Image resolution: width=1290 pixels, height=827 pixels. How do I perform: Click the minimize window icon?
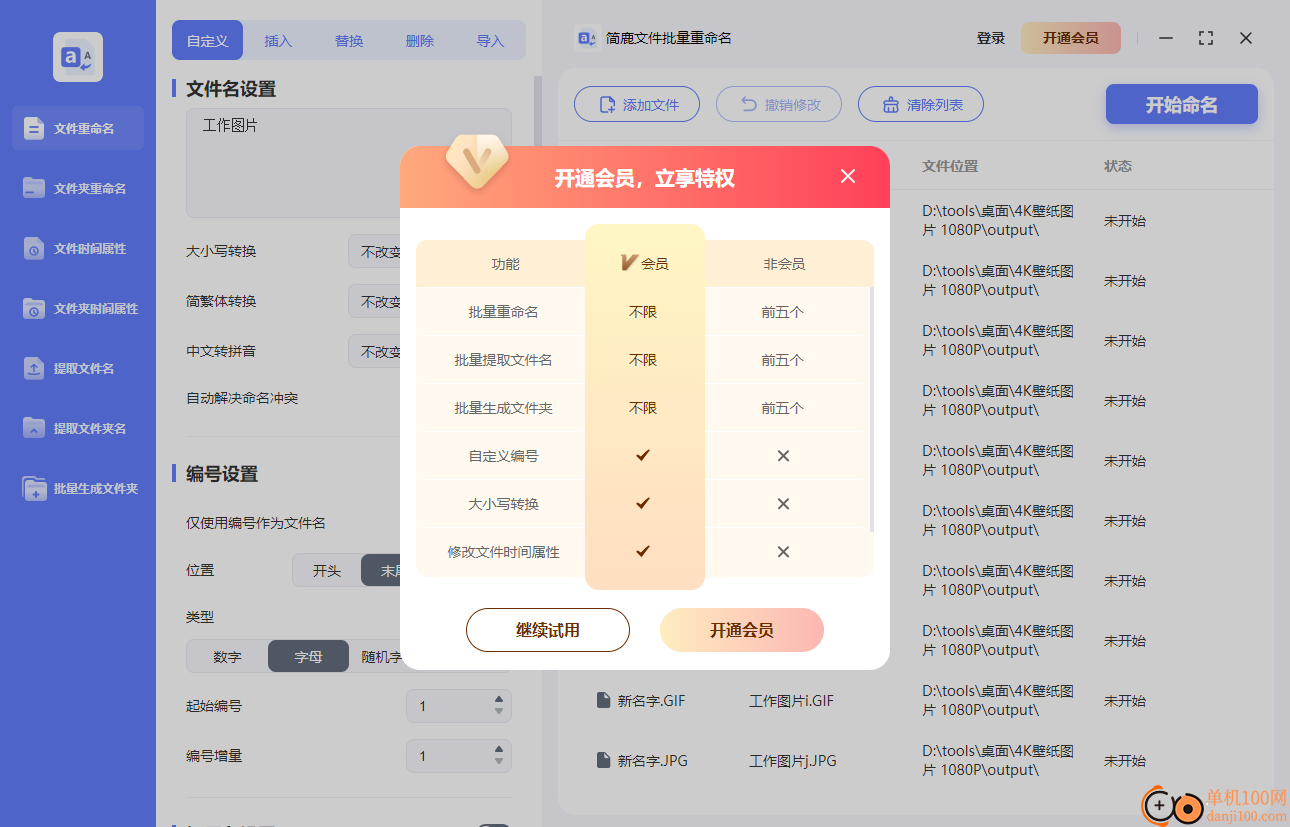(1166, 38)
